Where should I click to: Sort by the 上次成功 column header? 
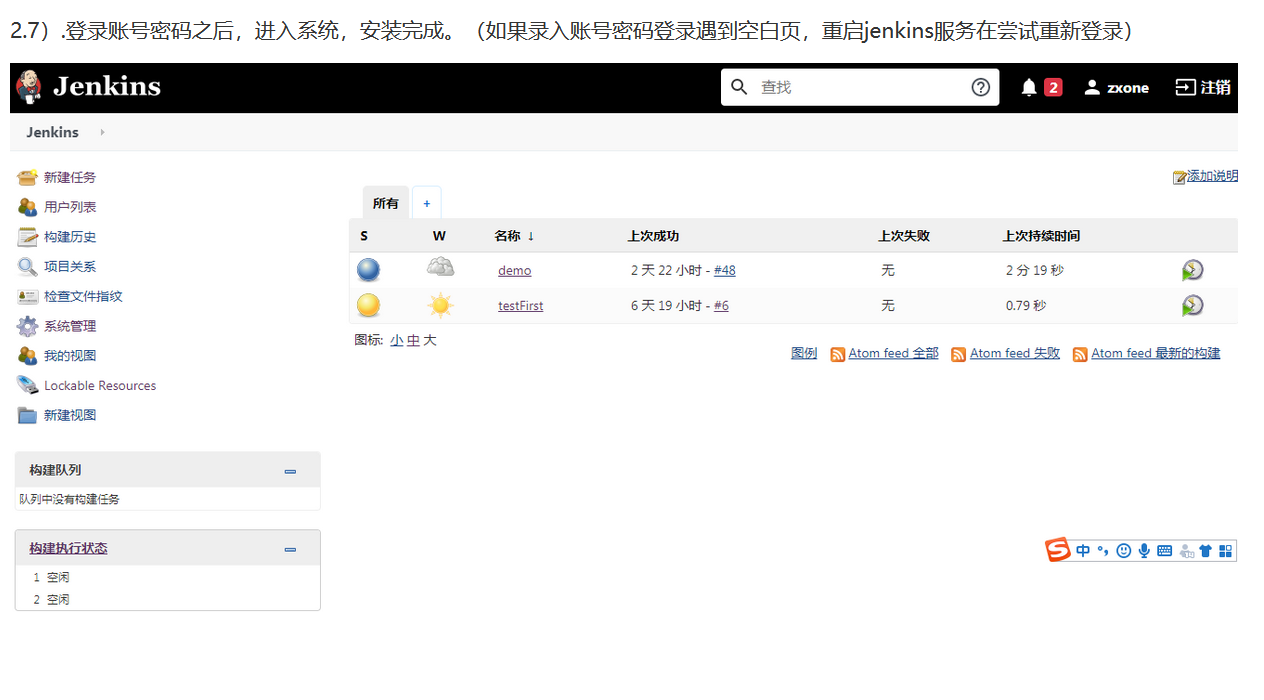click(x=653, y=236)
